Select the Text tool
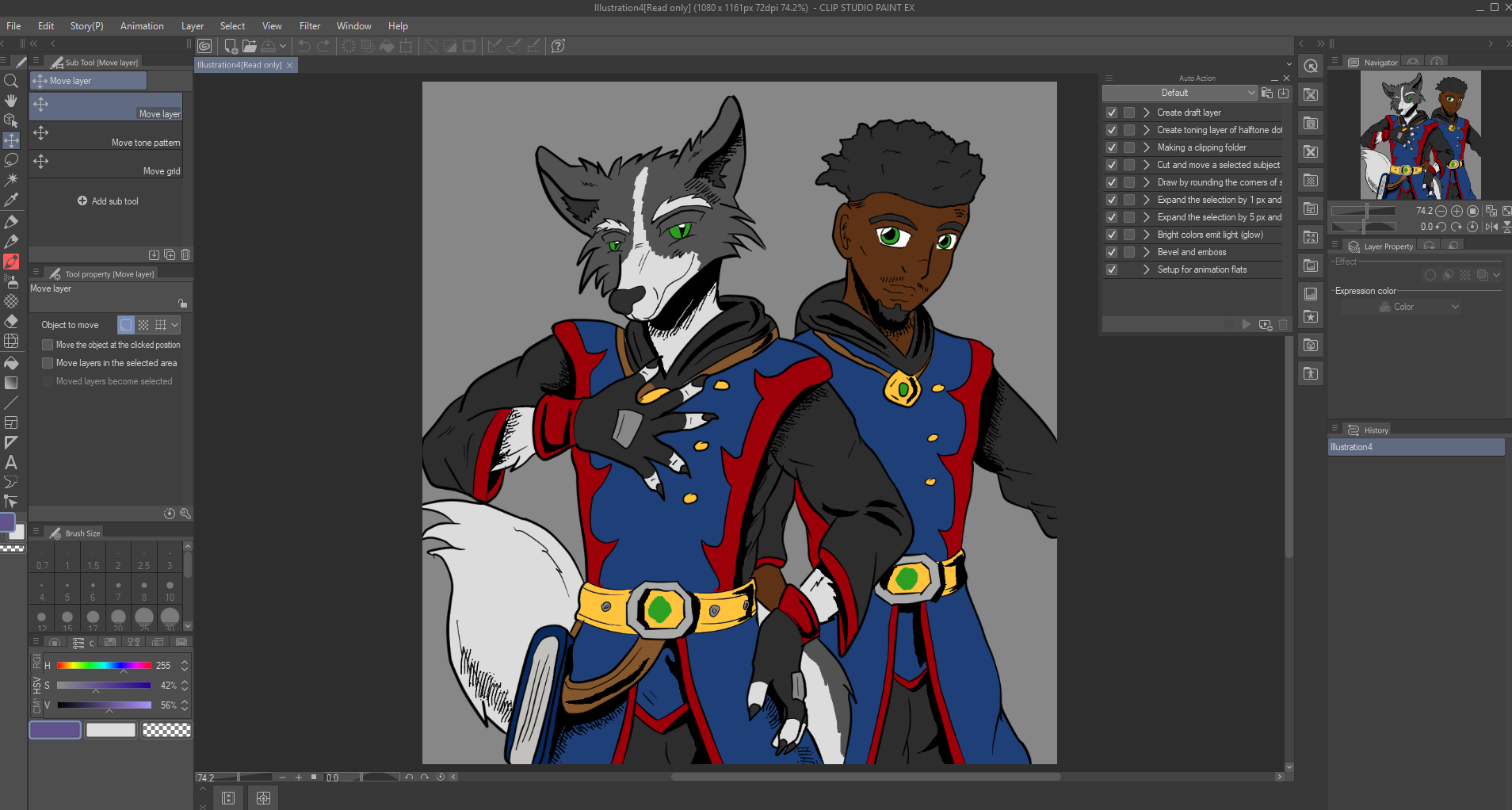1512x810 pixels. click(x=11, y=462)
